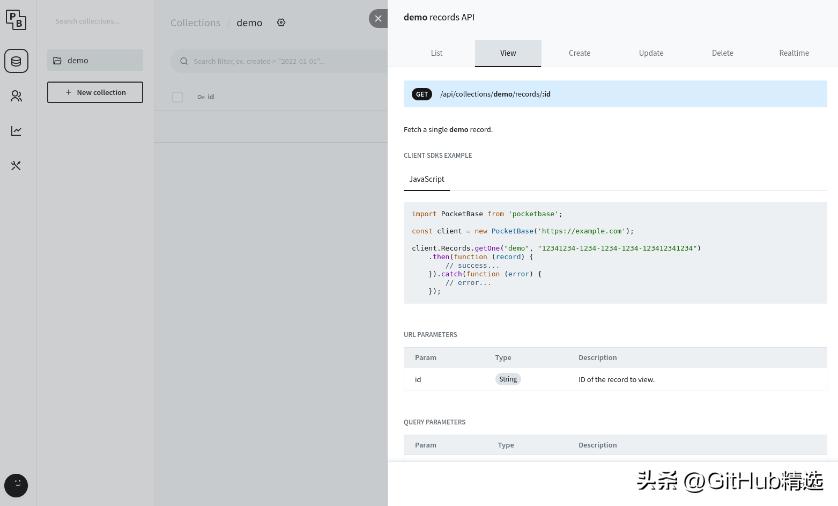Close the records API panel
Screen dimensions: 838x506
[x=378, y=19]
